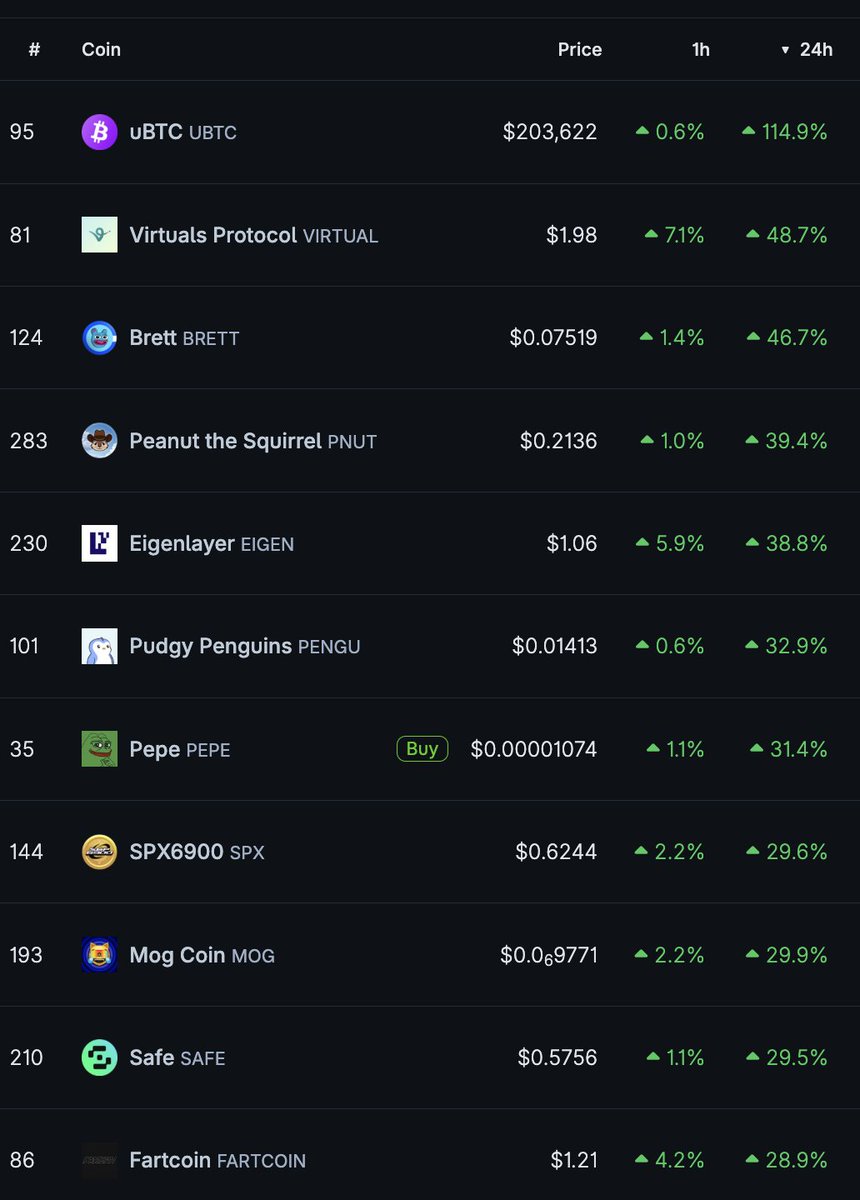
Task: Sort by the Coin column header
Action: click(x=101, y=49)
